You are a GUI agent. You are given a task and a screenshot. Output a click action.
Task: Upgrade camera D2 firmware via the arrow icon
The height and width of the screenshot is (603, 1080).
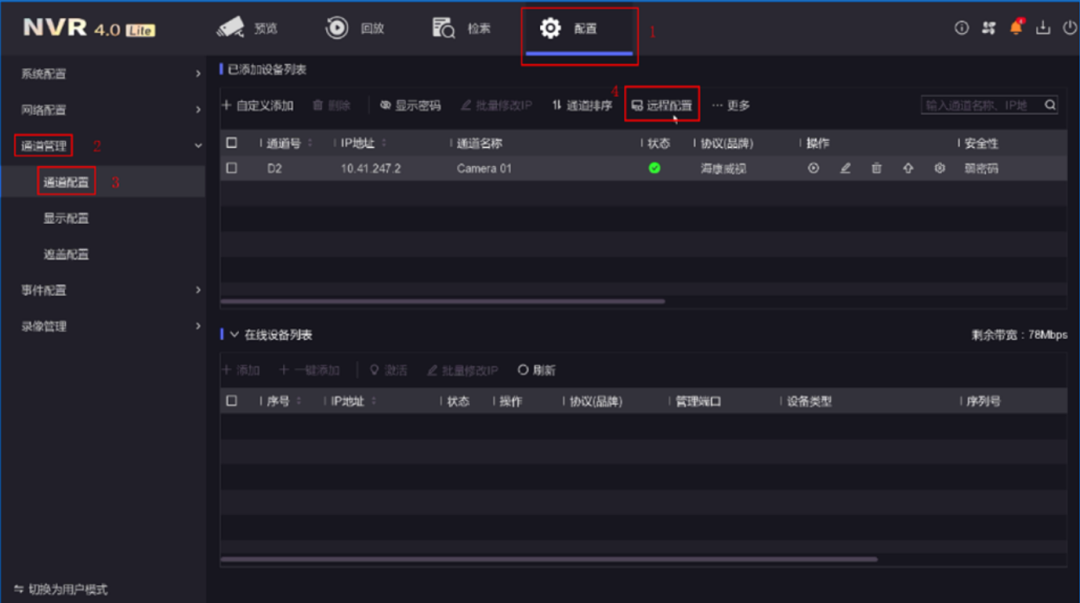pos(907,168)
